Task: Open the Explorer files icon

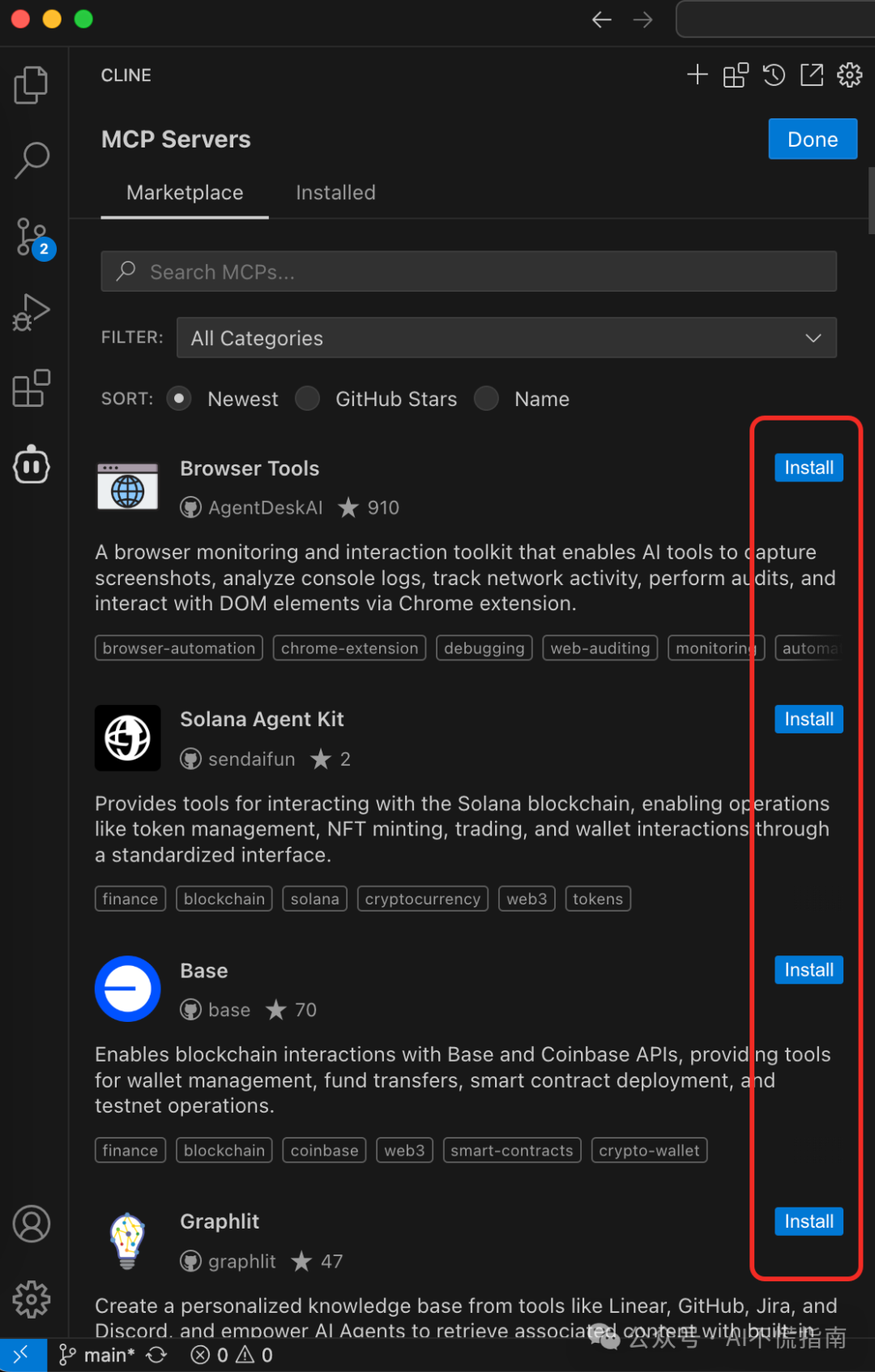Action: tap(32, 85)
